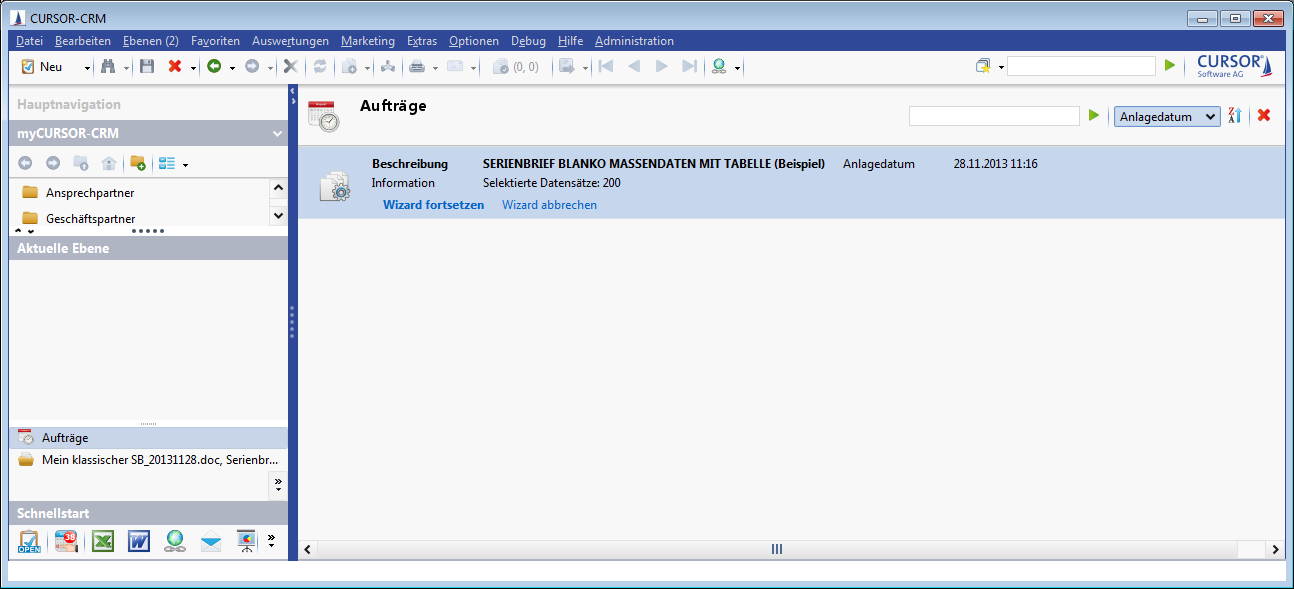
Task: Click the Wizard fortsetzen link
Action: 433,205
